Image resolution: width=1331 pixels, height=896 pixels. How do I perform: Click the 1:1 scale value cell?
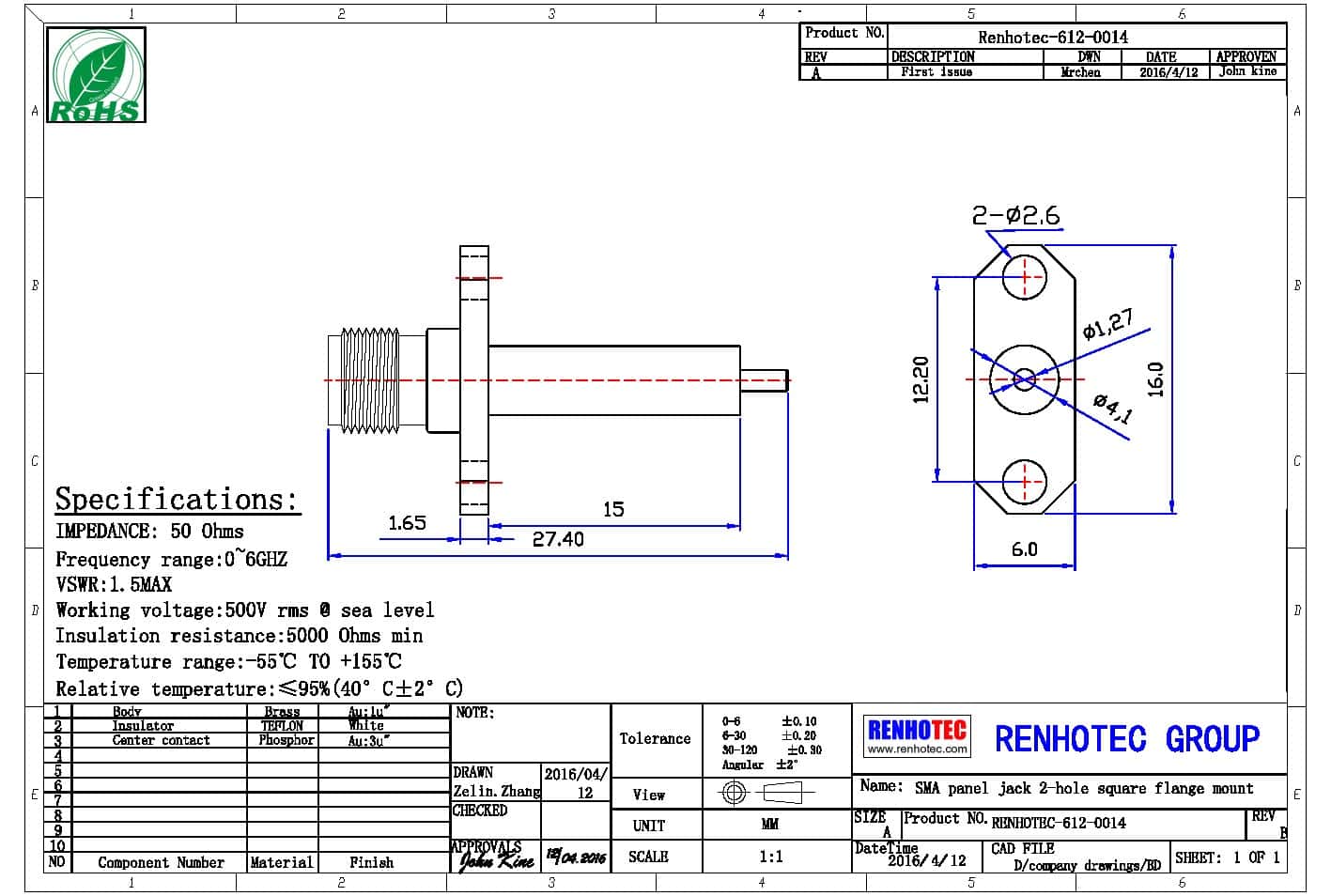(770, 857)
